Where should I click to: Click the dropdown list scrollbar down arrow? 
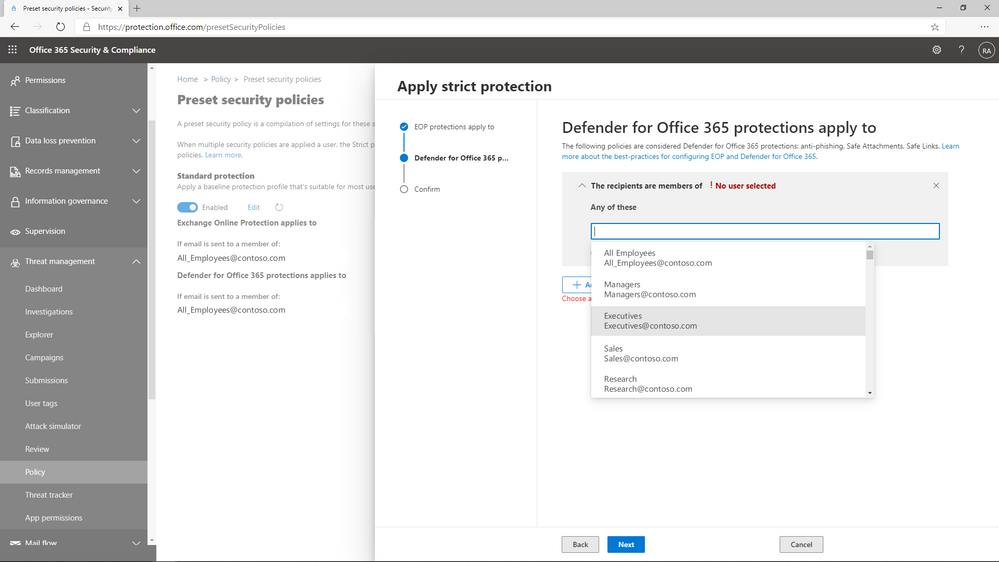(x=870, y=393)
